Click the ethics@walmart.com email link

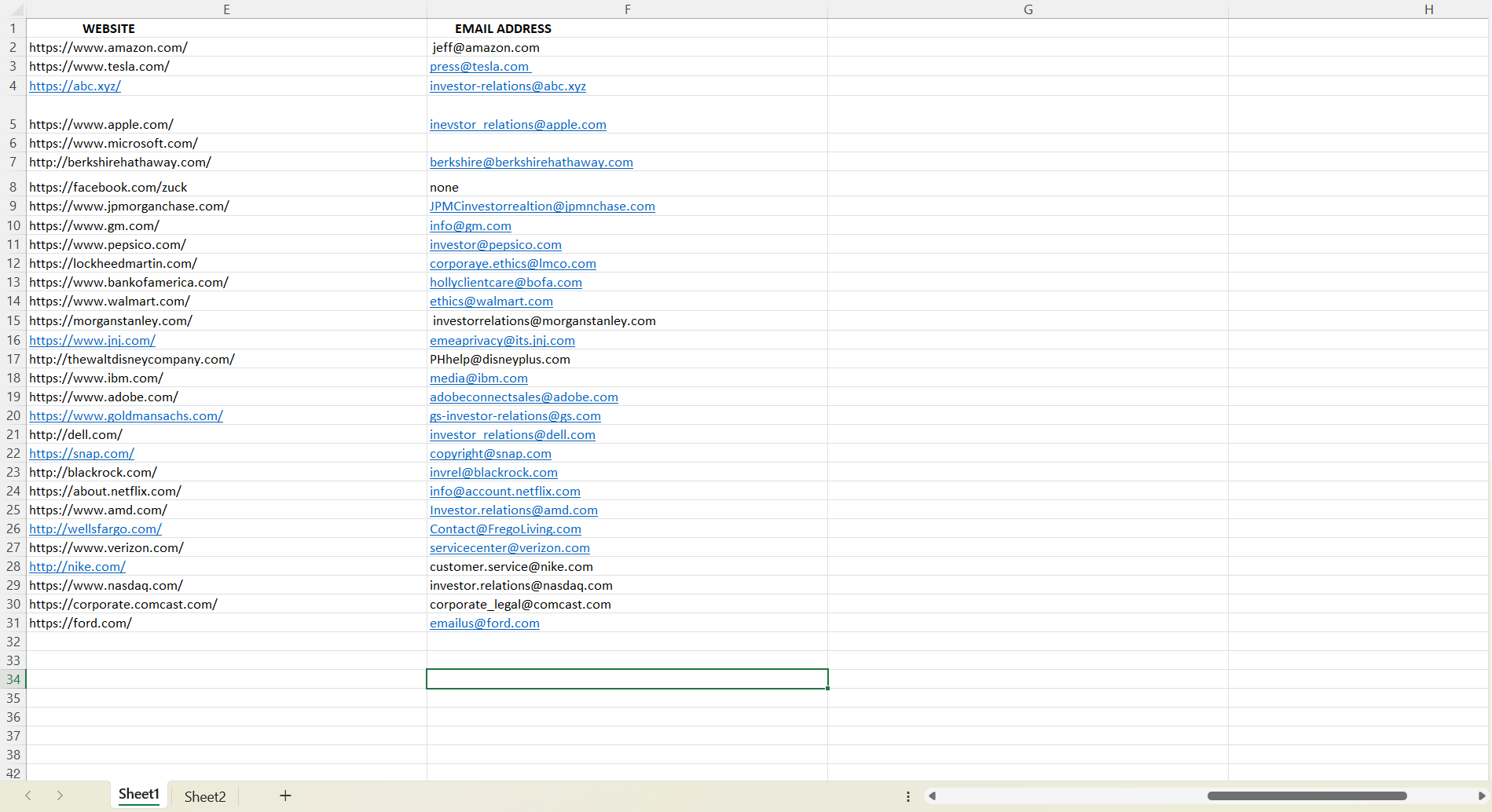coord(491,302)
